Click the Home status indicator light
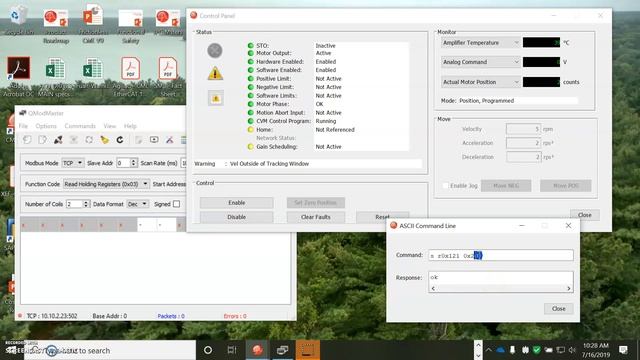 251,130
